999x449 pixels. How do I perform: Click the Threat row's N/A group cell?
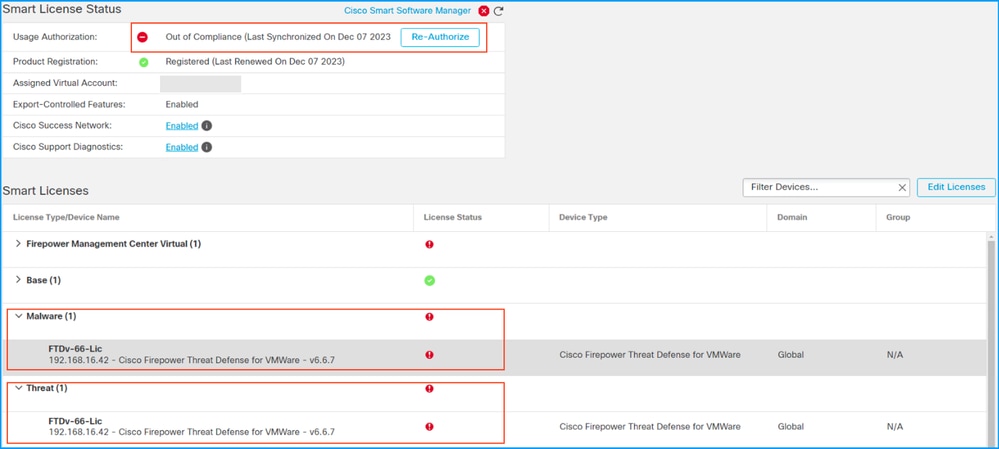coord(895,427)
